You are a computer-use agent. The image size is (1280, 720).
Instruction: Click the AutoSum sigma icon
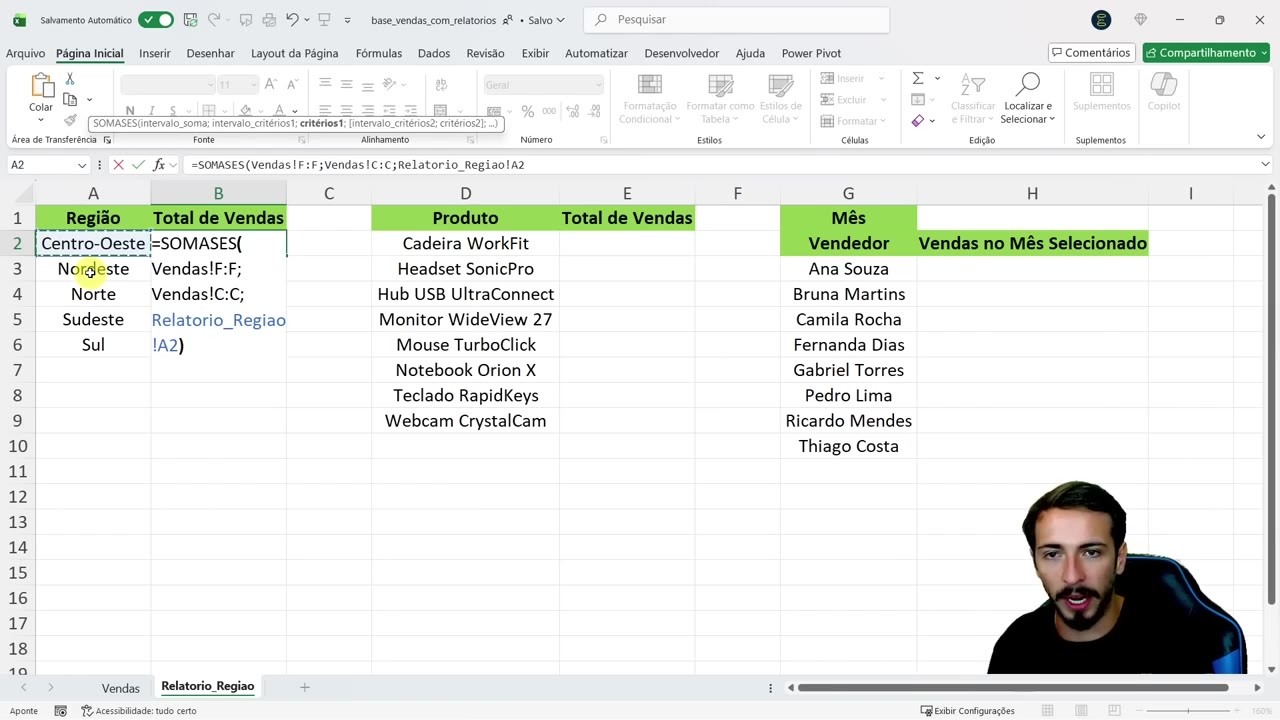tap(917, 78)
